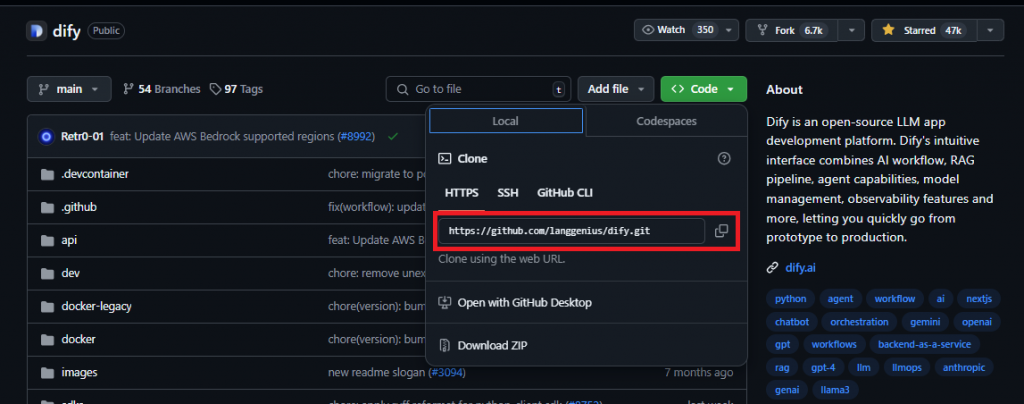The height and width of the screenshot is (404, 1024).
Task: Open the fork options dropdown arrow
Action: 852,31
